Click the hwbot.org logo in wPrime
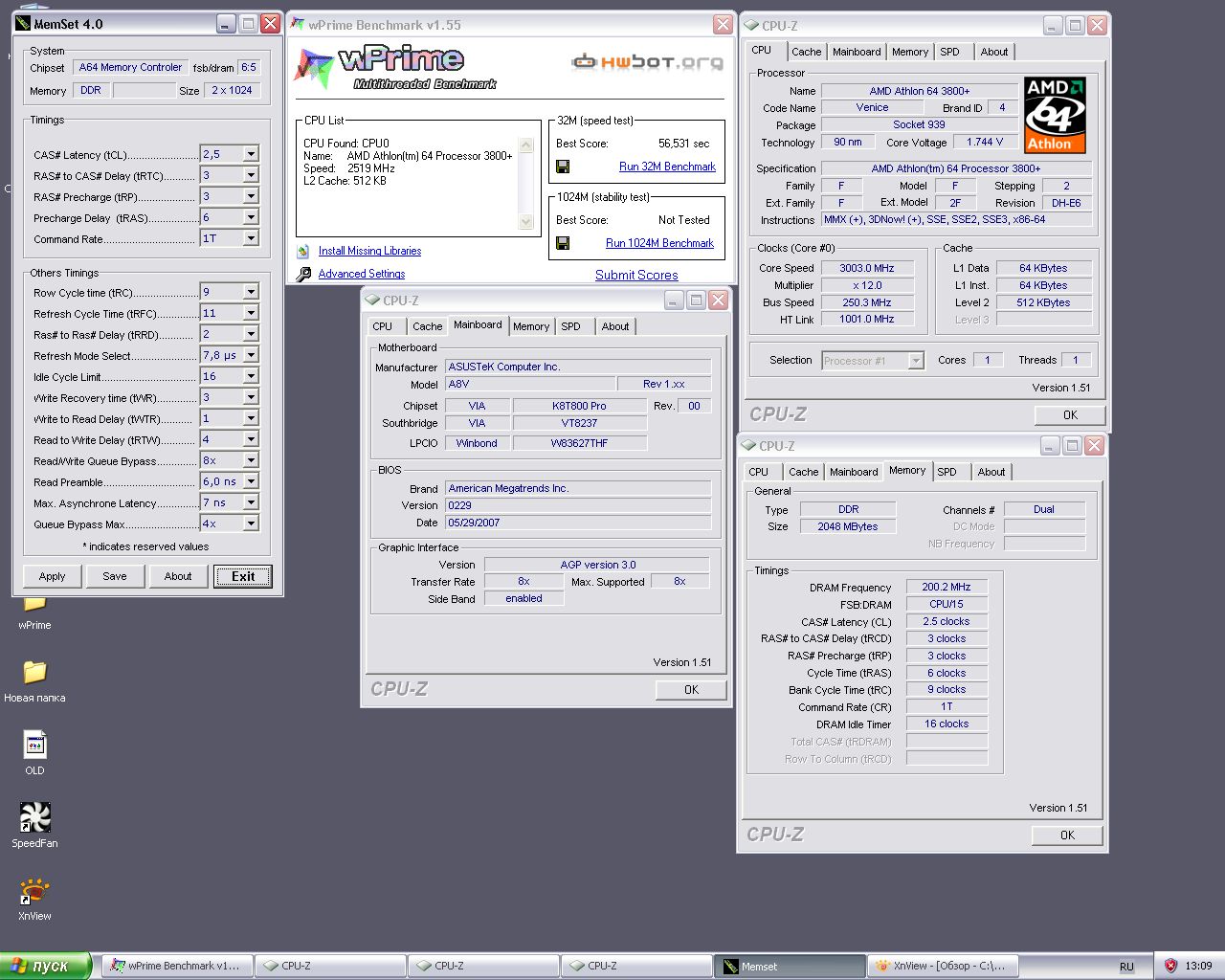Image resolution: width=1225 pixels, height=980 pixels. pos(648,62)
